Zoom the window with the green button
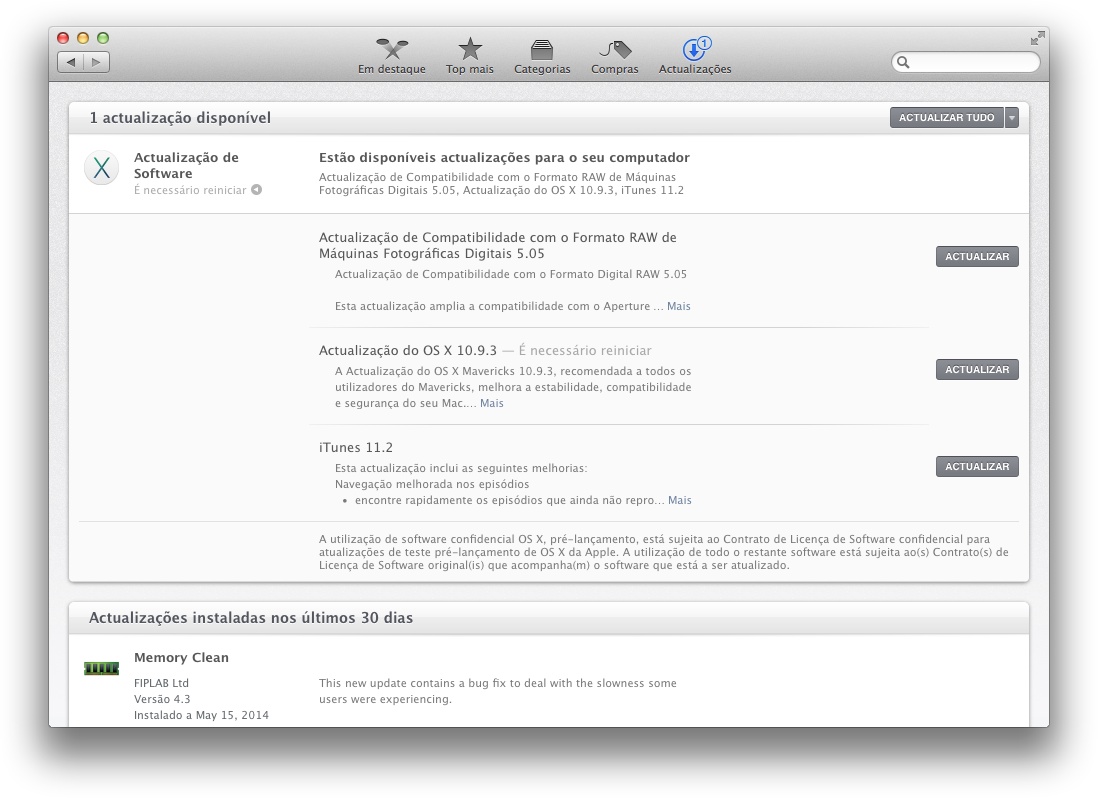This screenshot has width=1098, height=798. tap(103, 38)
